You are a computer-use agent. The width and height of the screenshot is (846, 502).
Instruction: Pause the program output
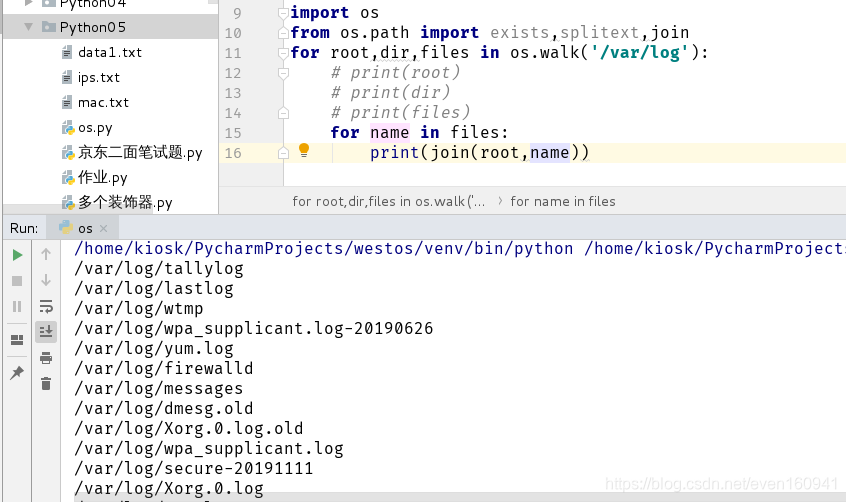[x=17, y=307]
